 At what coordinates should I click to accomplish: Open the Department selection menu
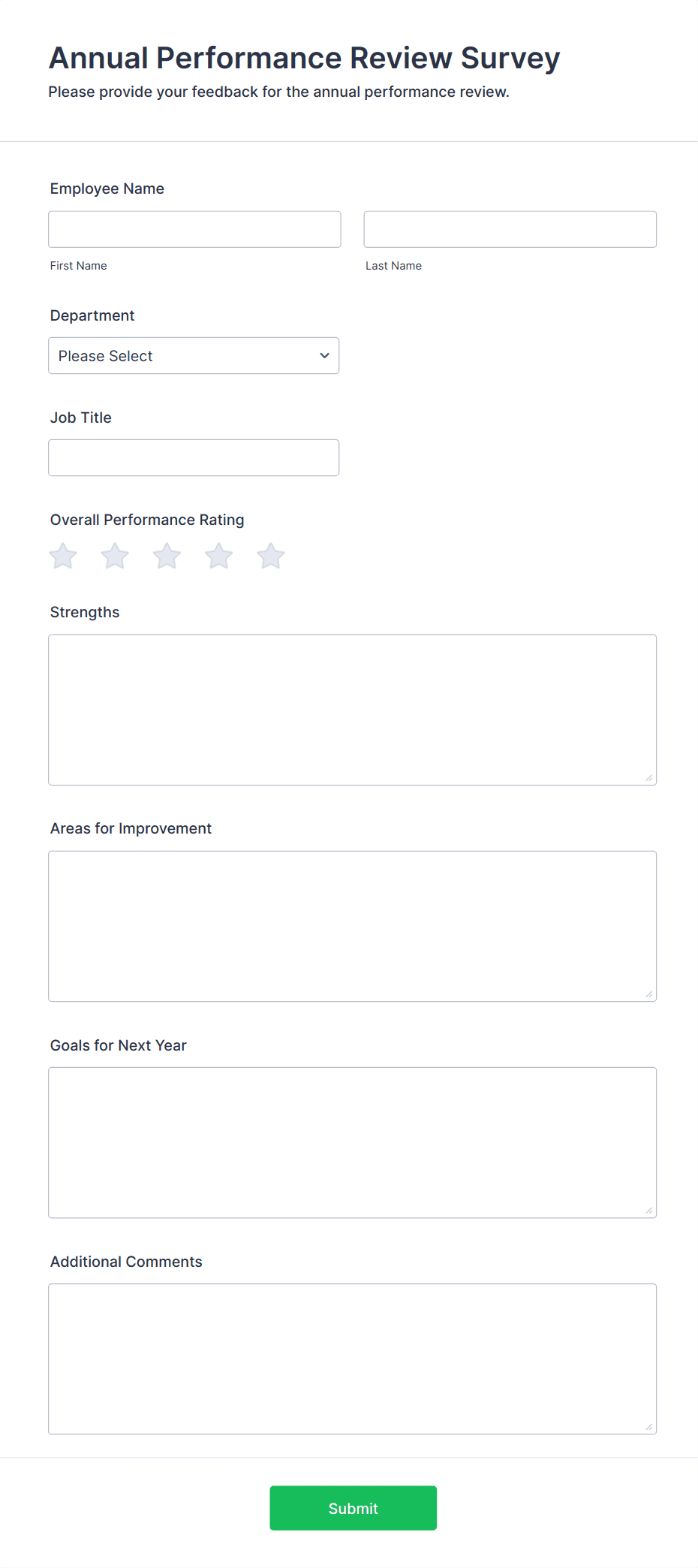tap(194, 355)
